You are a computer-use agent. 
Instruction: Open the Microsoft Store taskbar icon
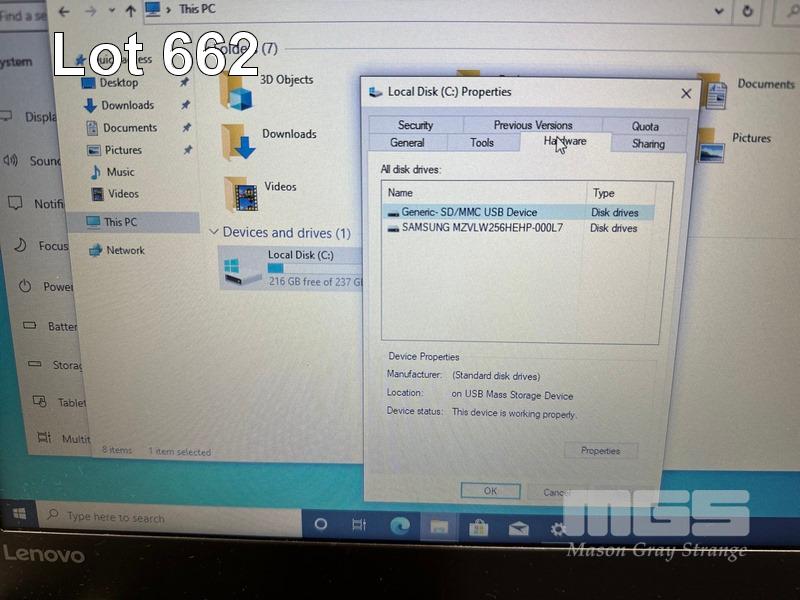point(479,526)
